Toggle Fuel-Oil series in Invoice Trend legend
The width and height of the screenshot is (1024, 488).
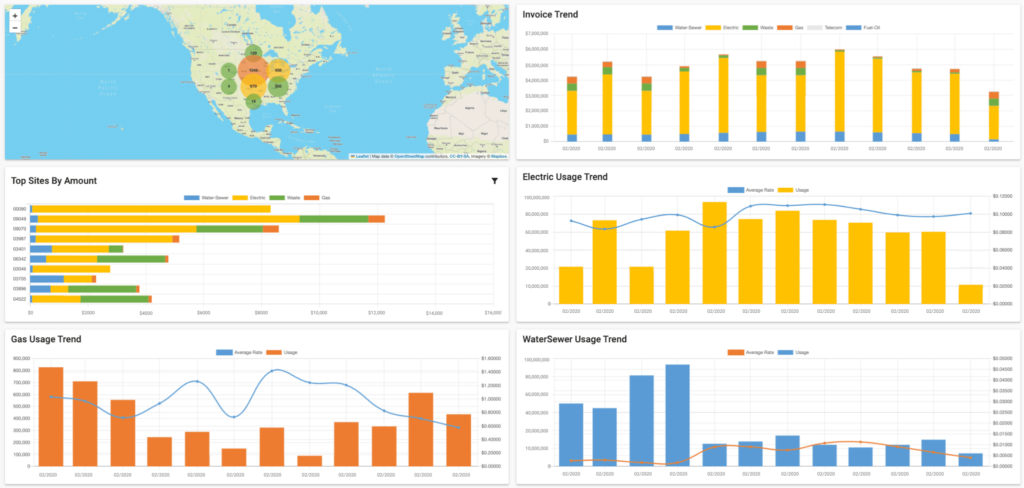click(864, 27)
